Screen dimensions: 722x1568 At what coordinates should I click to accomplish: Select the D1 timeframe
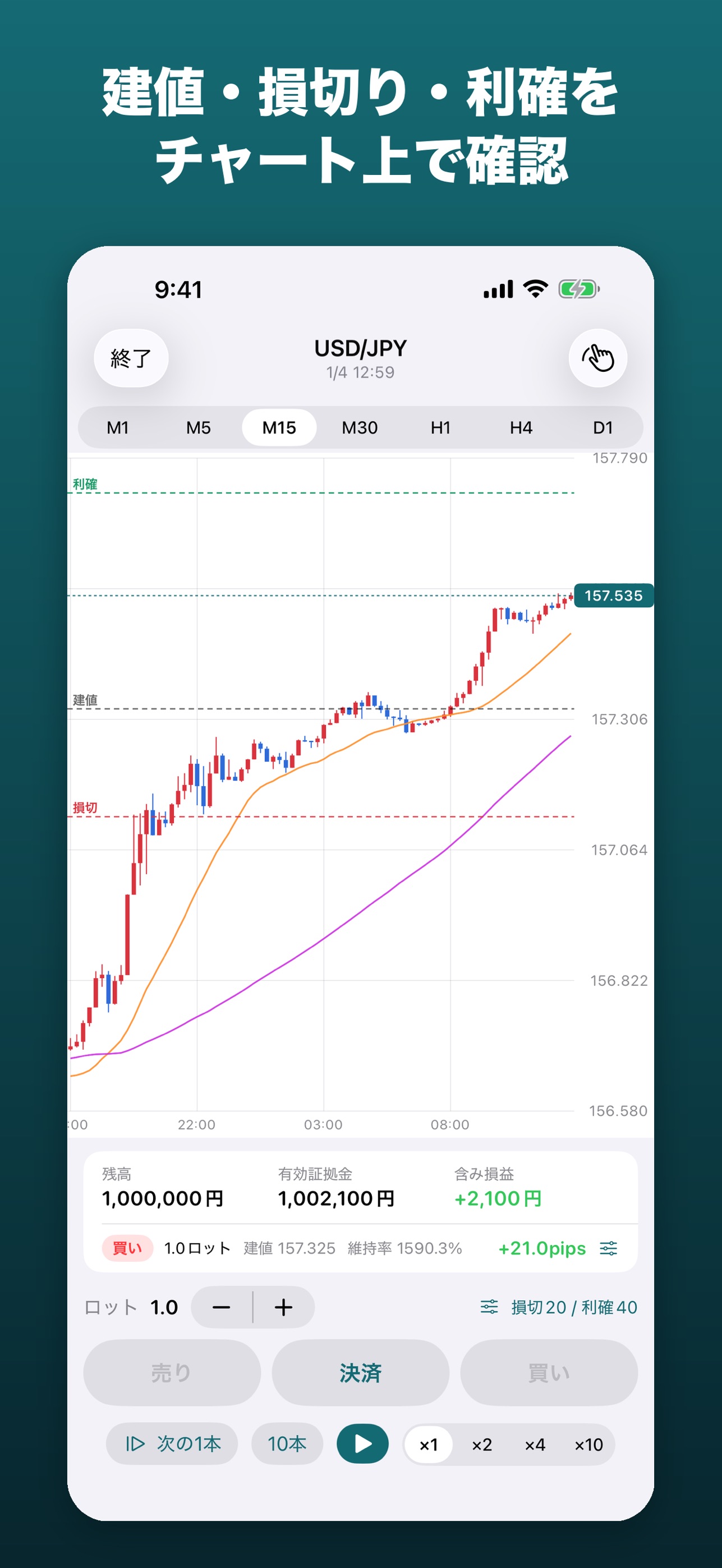pyautogui.click(x=603, y=427)
